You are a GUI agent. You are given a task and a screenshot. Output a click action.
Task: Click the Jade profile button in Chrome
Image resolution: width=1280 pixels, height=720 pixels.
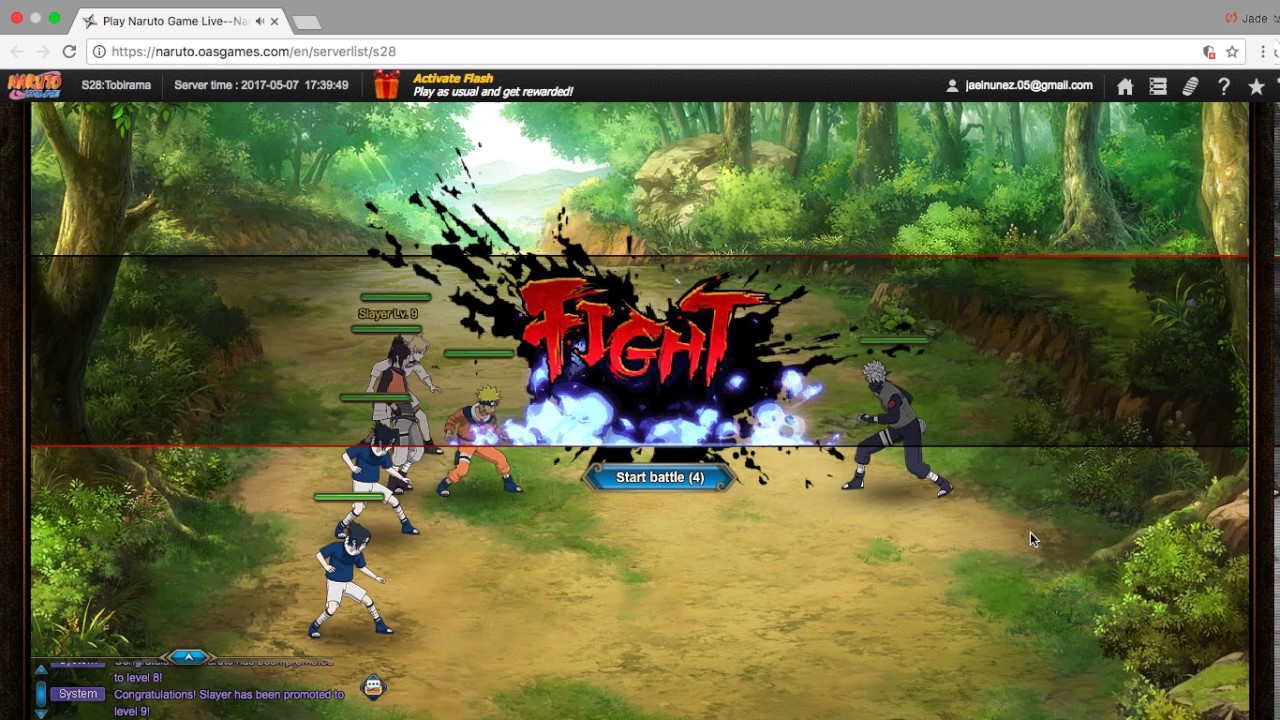pyautogui.click(x=1250, y=18)
